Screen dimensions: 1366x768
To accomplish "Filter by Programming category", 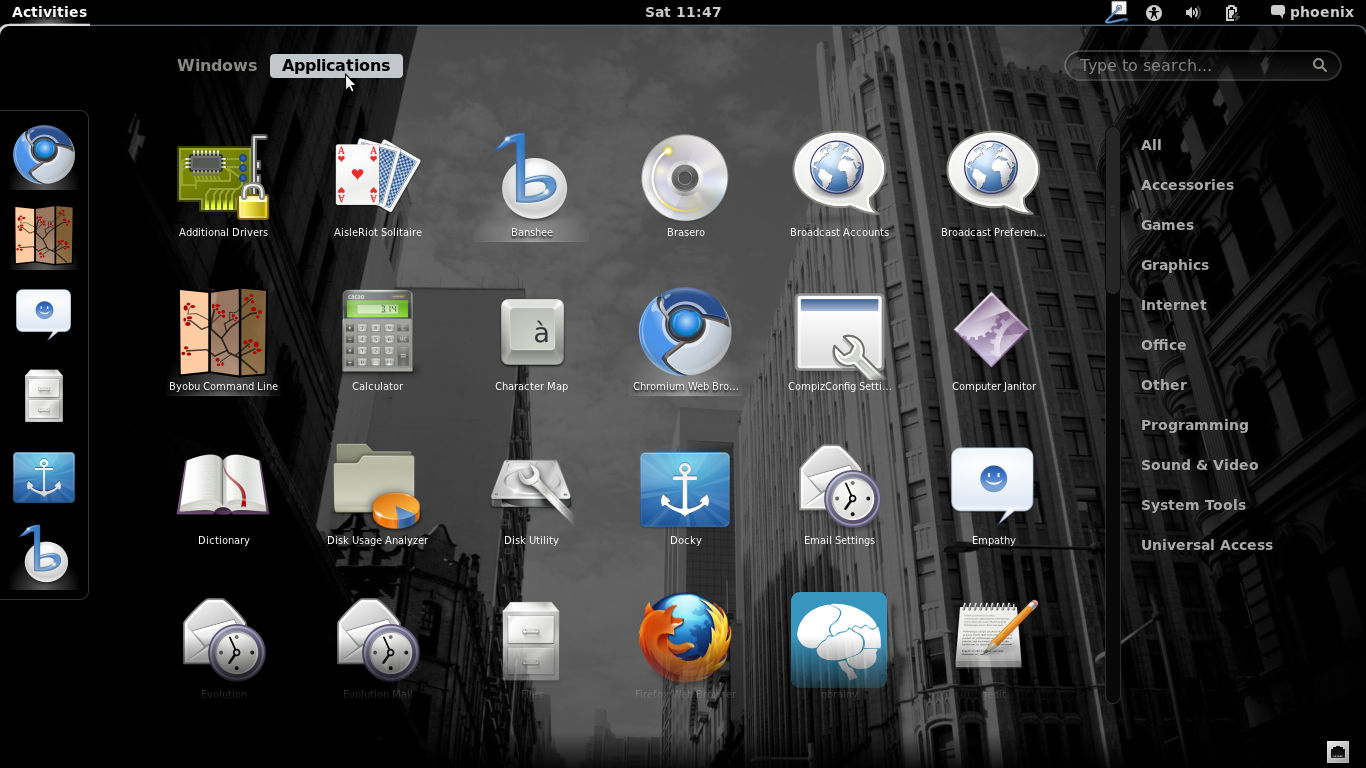I will [x=1195, y=425].
